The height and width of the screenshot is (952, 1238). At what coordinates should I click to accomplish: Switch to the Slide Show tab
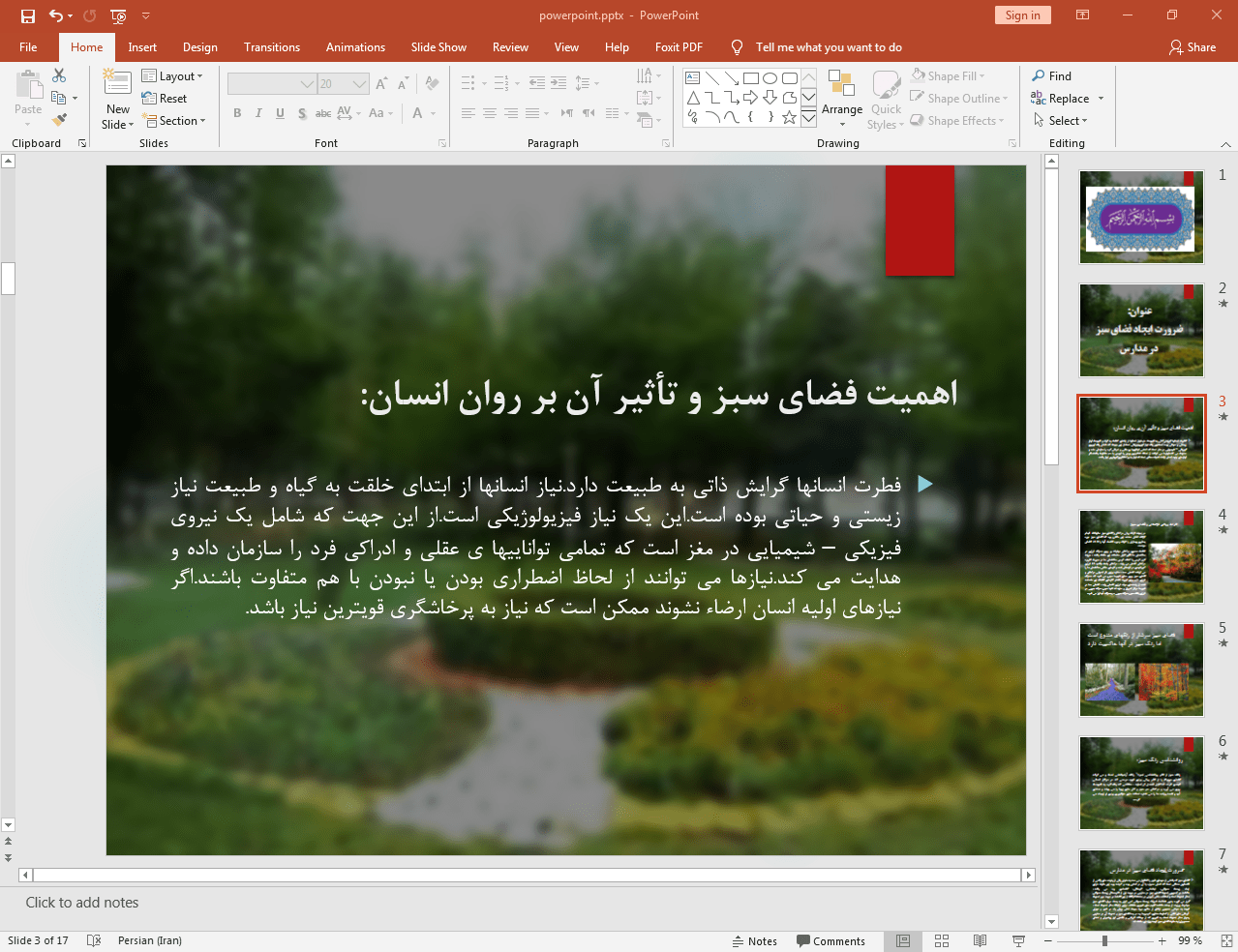[438, 46]
